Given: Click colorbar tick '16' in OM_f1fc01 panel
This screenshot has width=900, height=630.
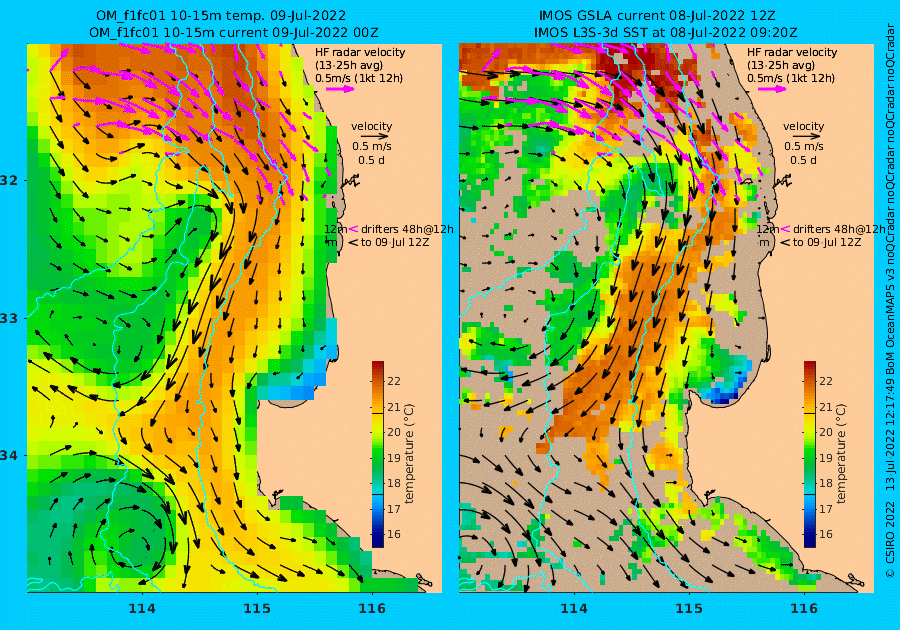Looking at the screenshot, I should [394, 534].
